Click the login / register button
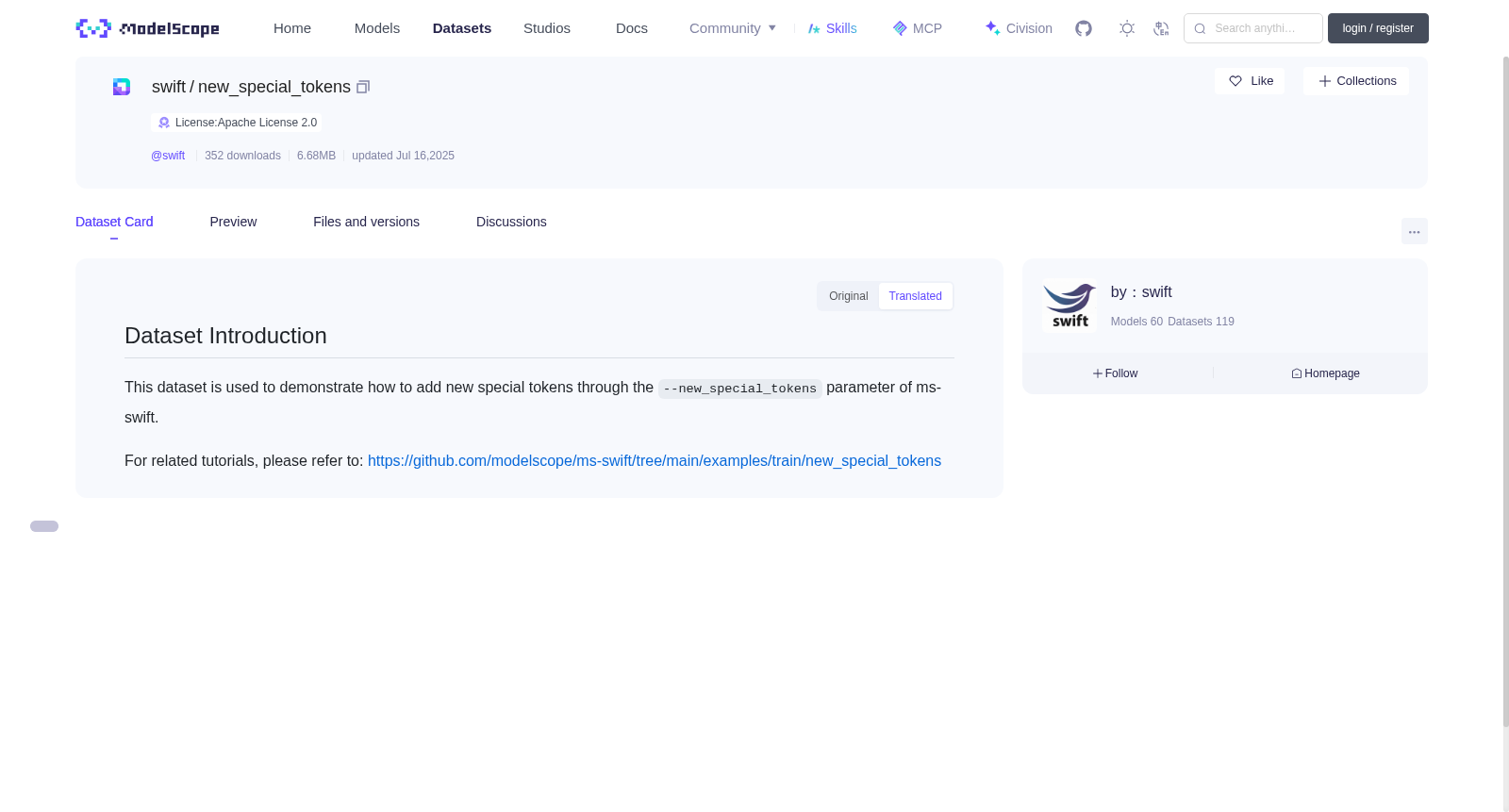The width and height of the screenshot is (1509, 812). pos(1378,28)
